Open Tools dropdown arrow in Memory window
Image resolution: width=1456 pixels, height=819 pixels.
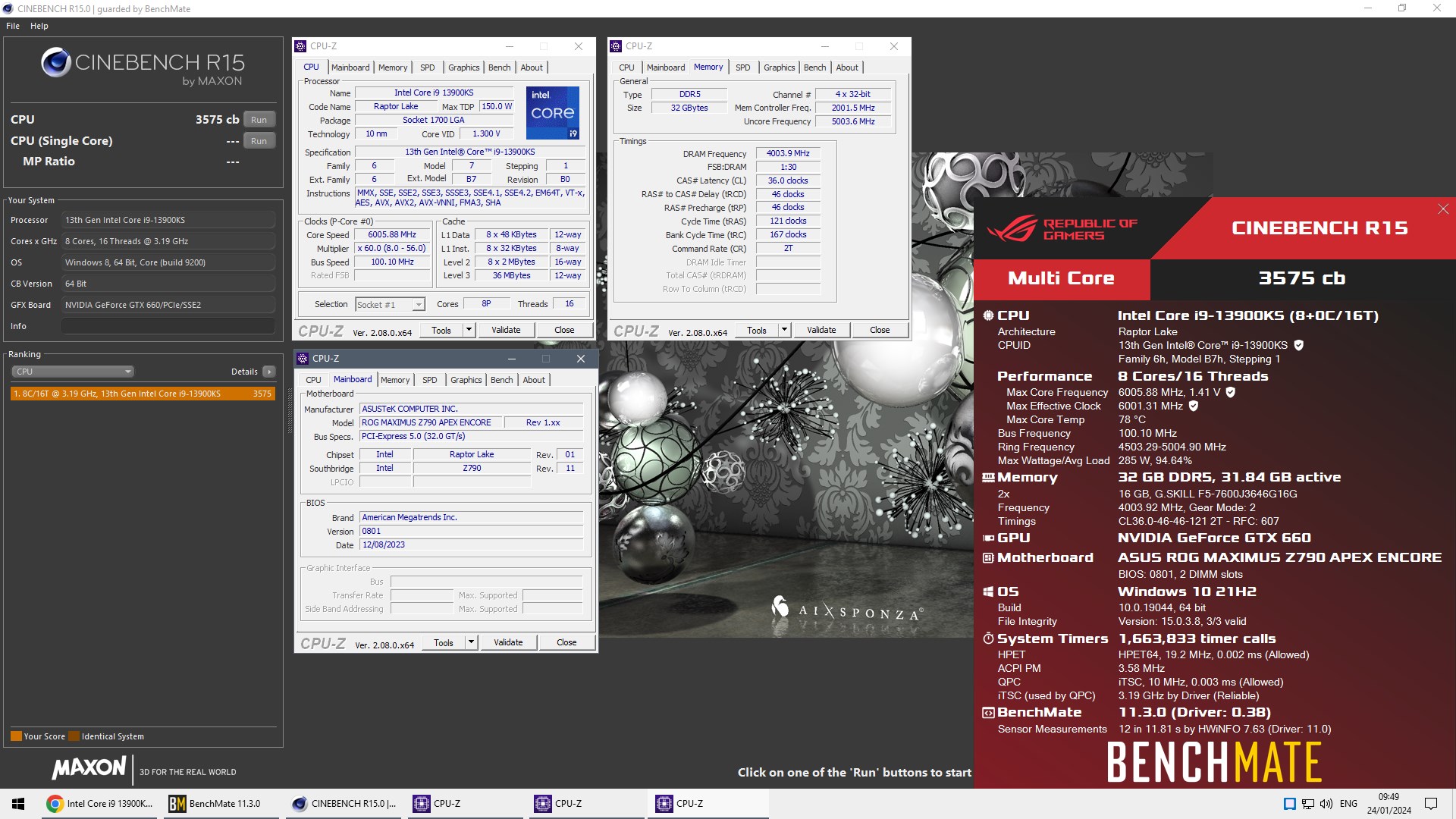point(784,330)
